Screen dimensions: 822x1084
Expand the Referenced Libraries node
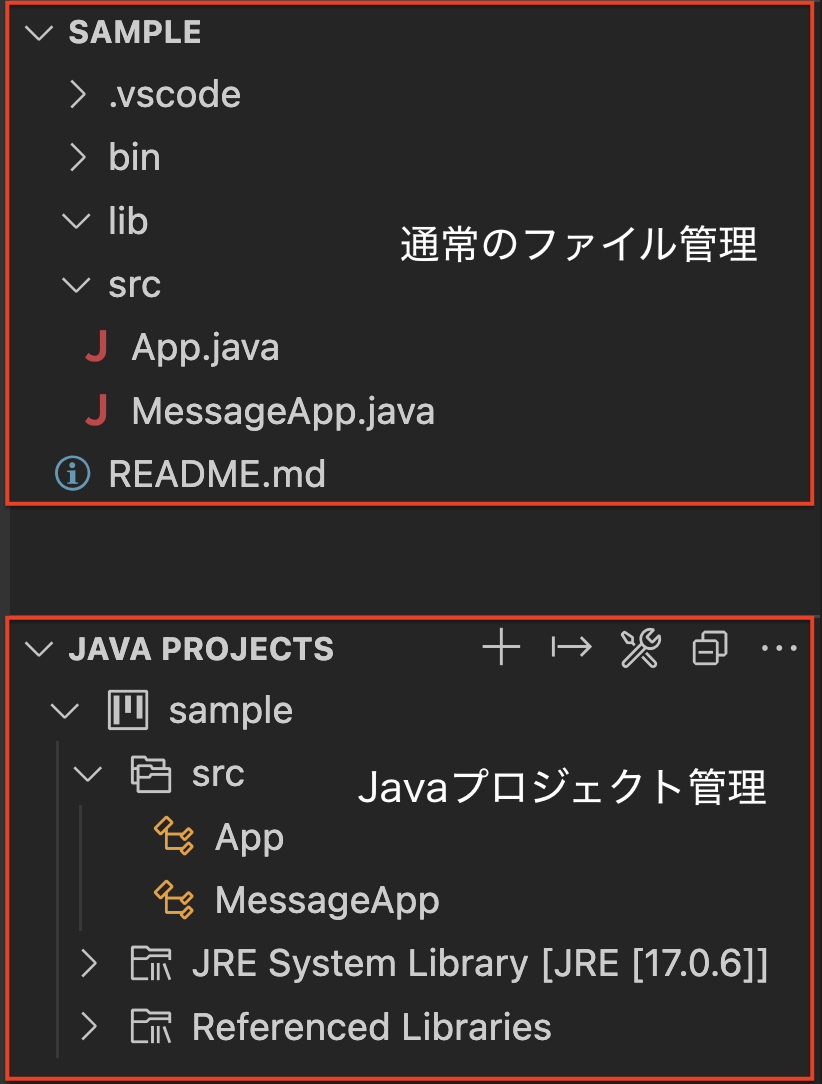[89, 1027]
